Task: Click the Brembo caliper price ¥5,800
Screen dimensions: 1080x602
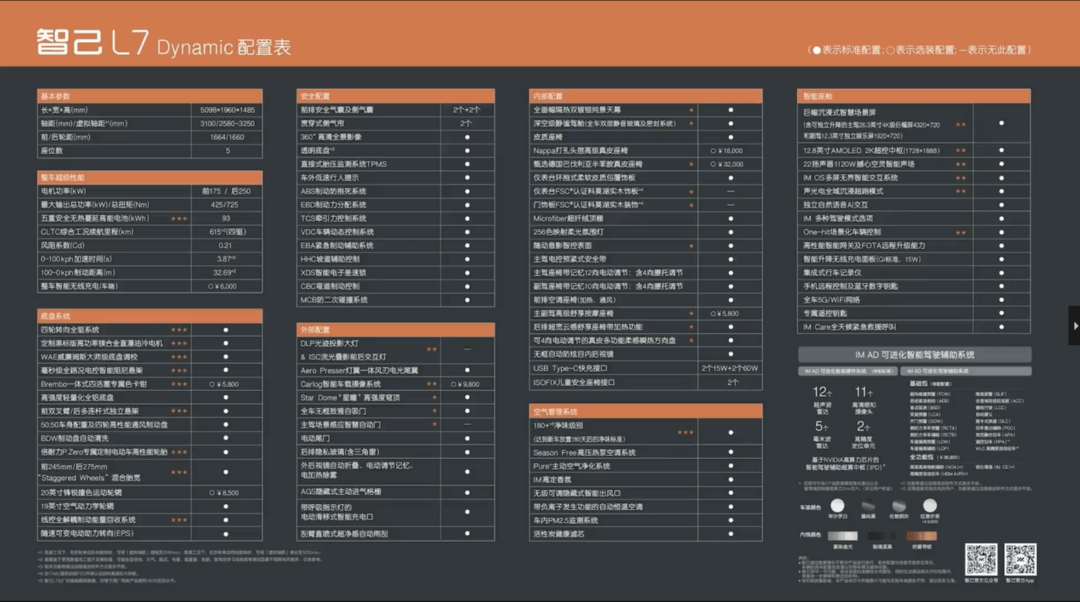Action: click(x=225, y=384)
